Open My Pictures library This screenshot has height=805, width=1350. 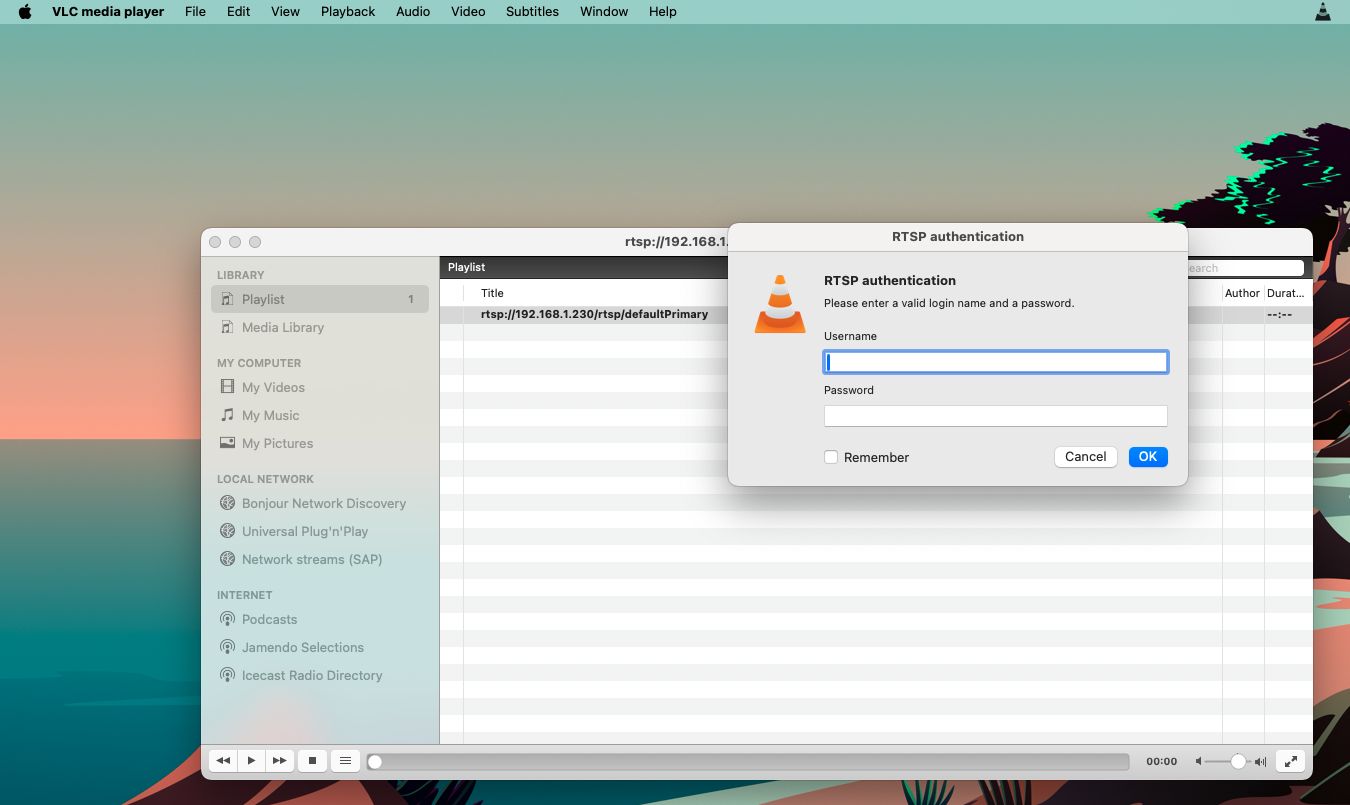point(277,443)
